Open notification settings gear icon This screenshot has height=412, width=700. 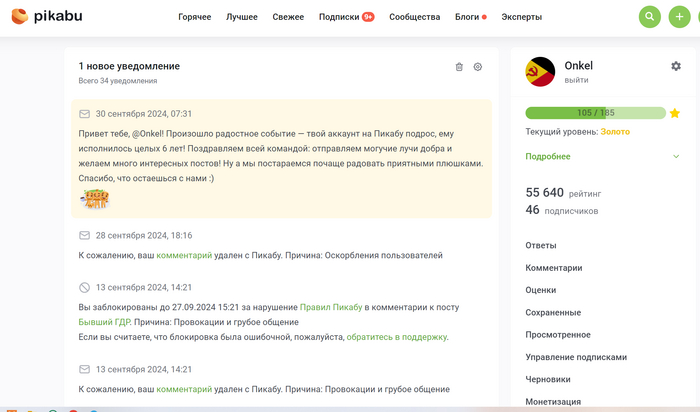coord(478,67)
